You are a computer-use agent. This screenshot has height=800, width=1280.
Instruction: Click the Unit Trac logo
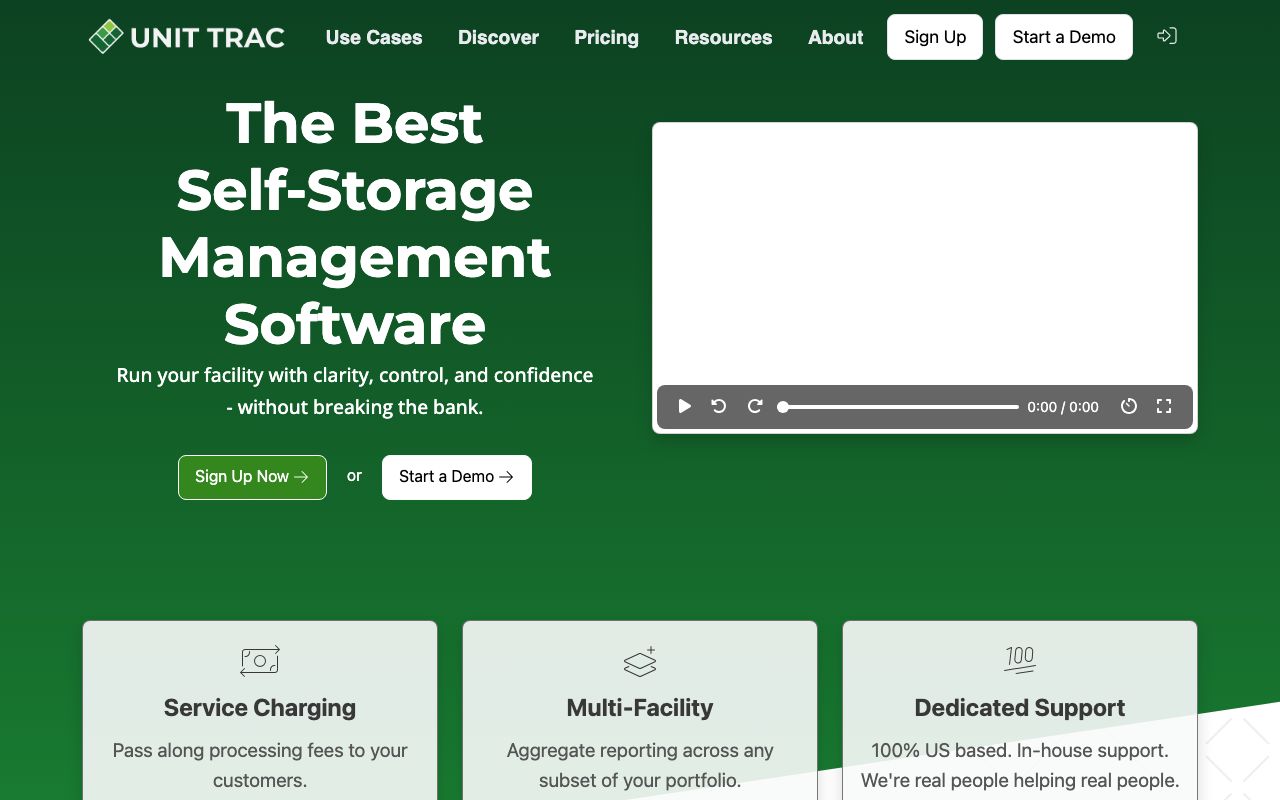pyautogui.click(x=187, y=37)
